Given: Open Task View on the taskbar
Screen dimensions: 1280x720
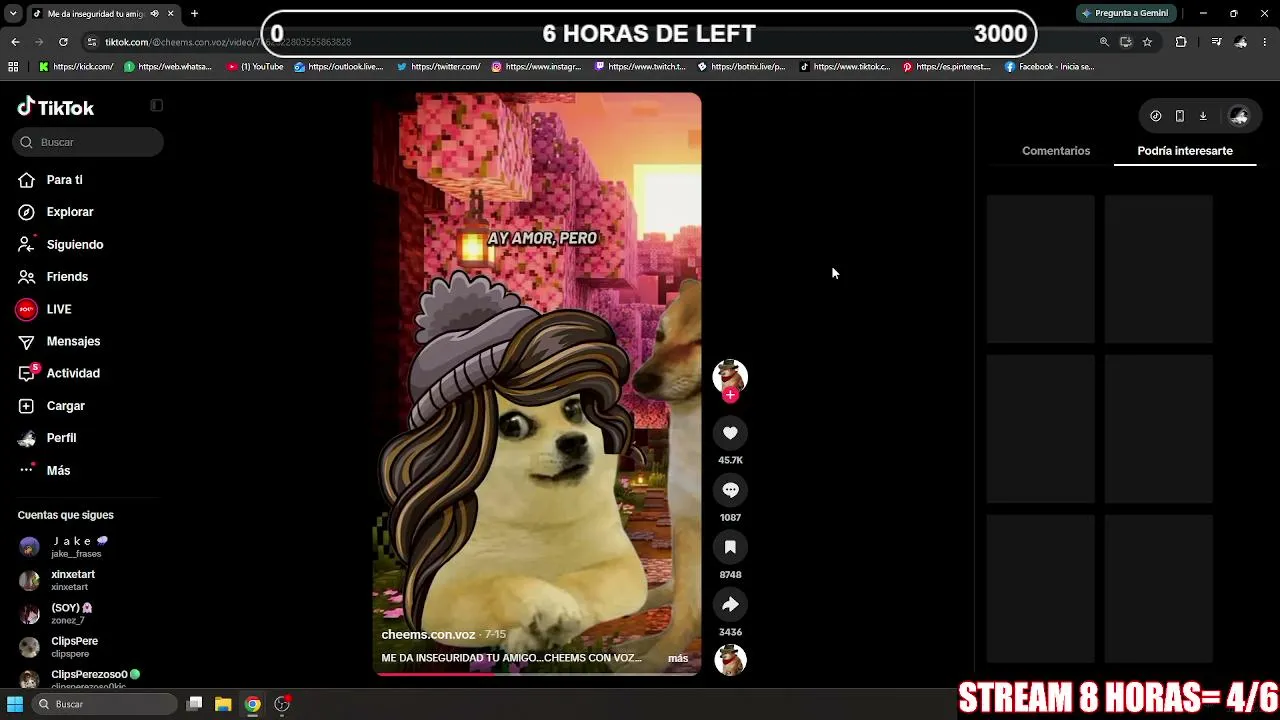Looking at the screenshot, I should click(195, 704).
